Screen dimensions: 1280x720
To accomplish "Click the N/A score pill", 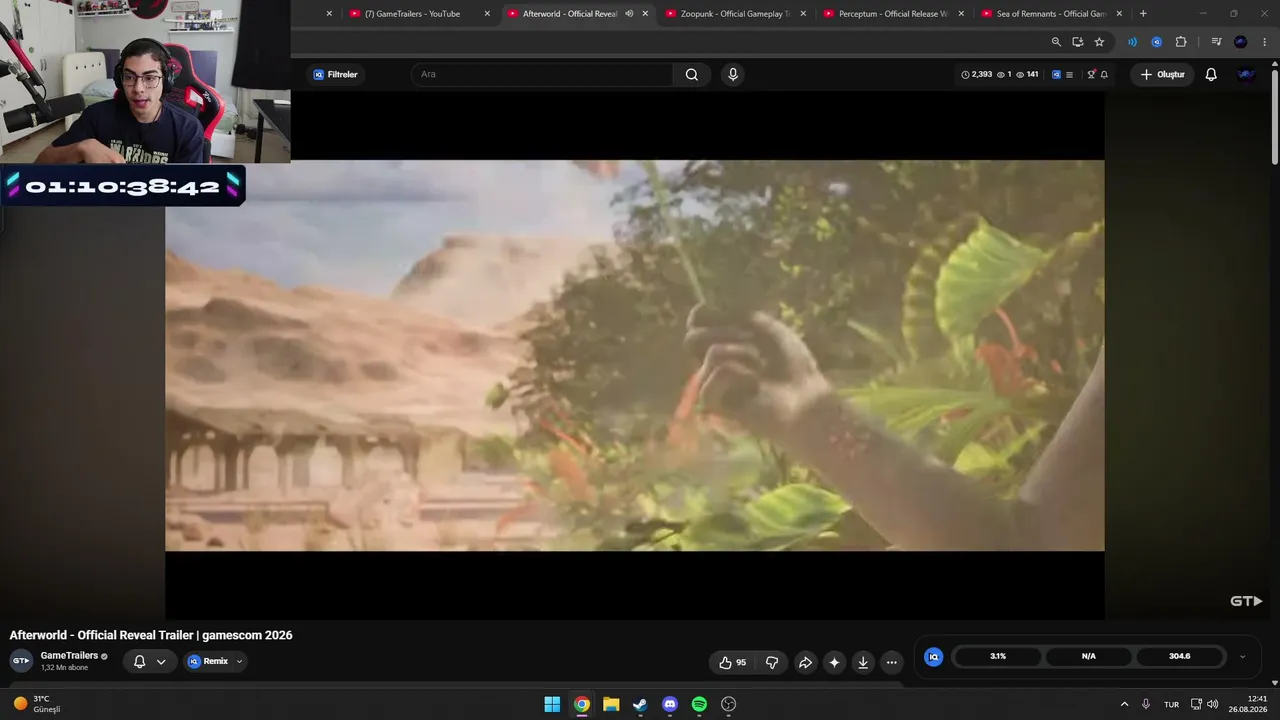I will 1089,656.
